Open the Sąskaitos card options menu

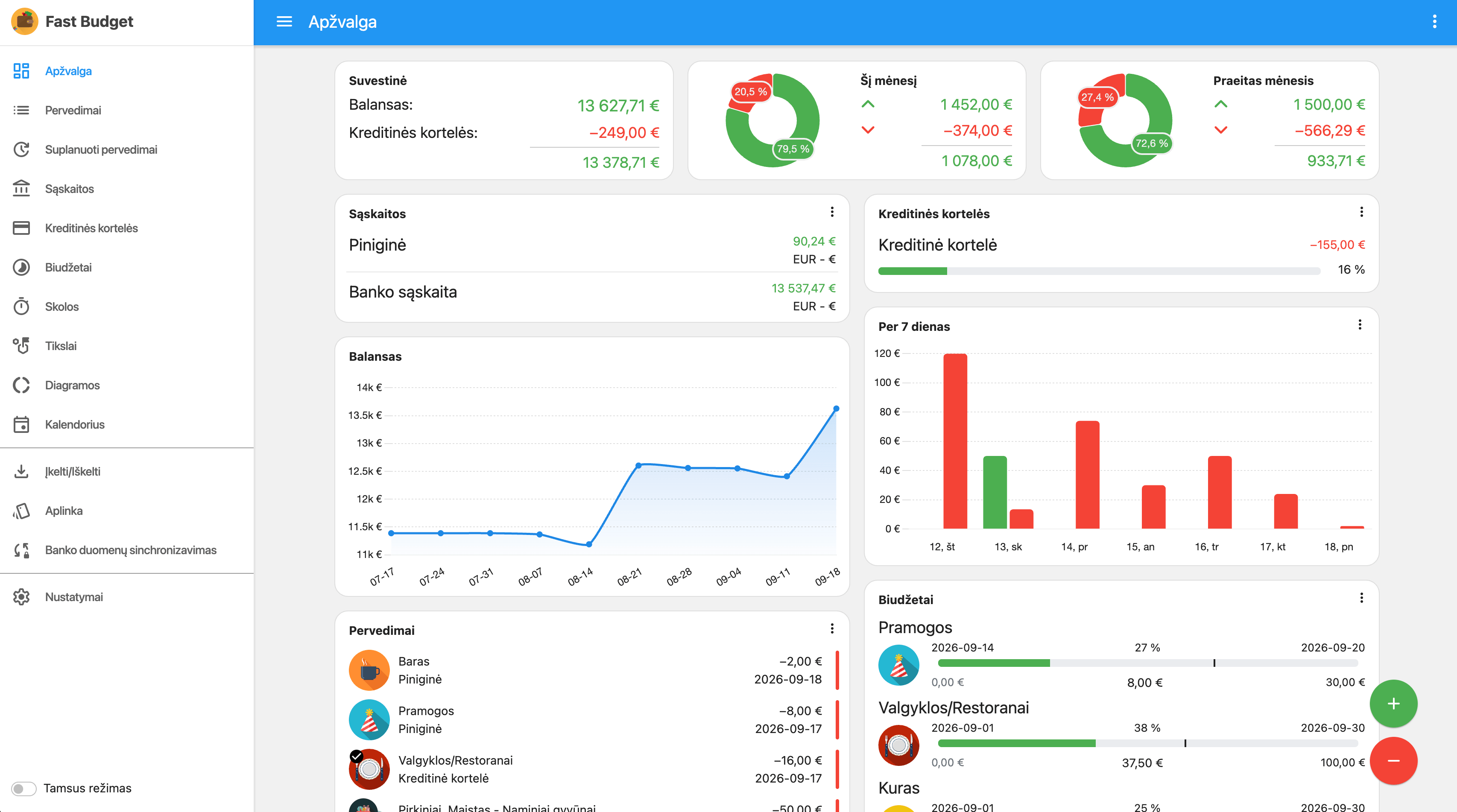[x=832, y=212]
